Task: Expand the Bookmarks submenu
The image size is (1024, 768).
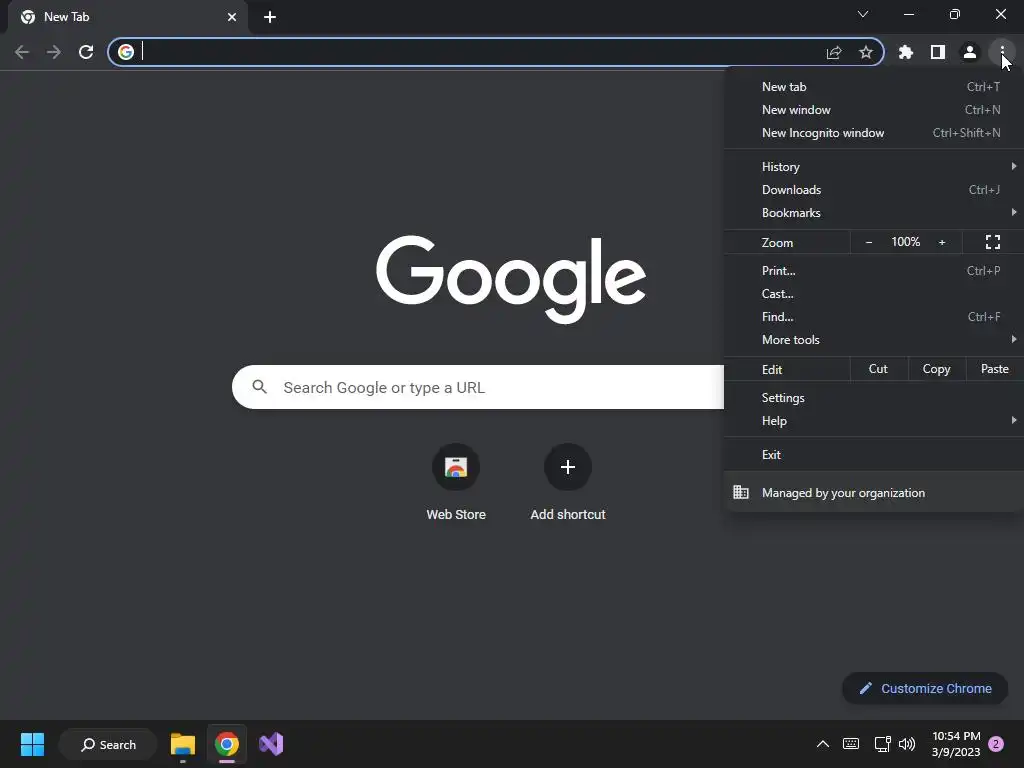Action: pyautogui.click(x=874, y=213)
